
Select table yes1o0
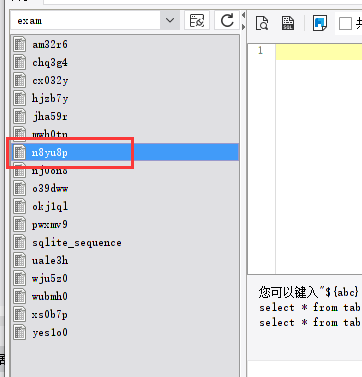(x=125, y=332)
